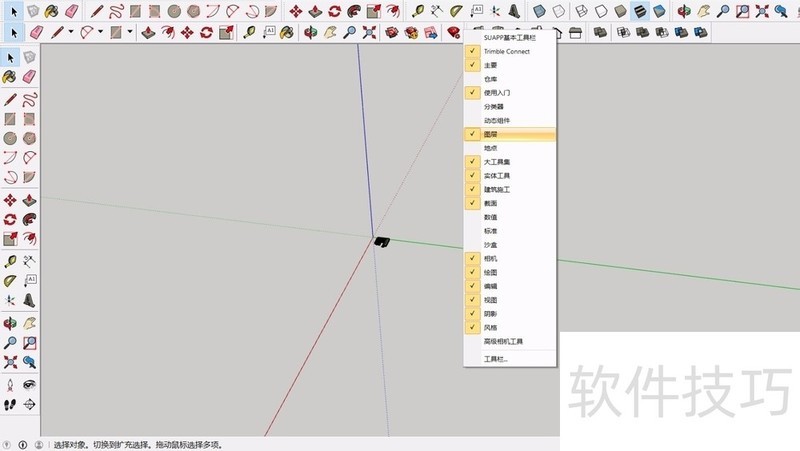Click the geolocation status bar icon

point(7,445)
